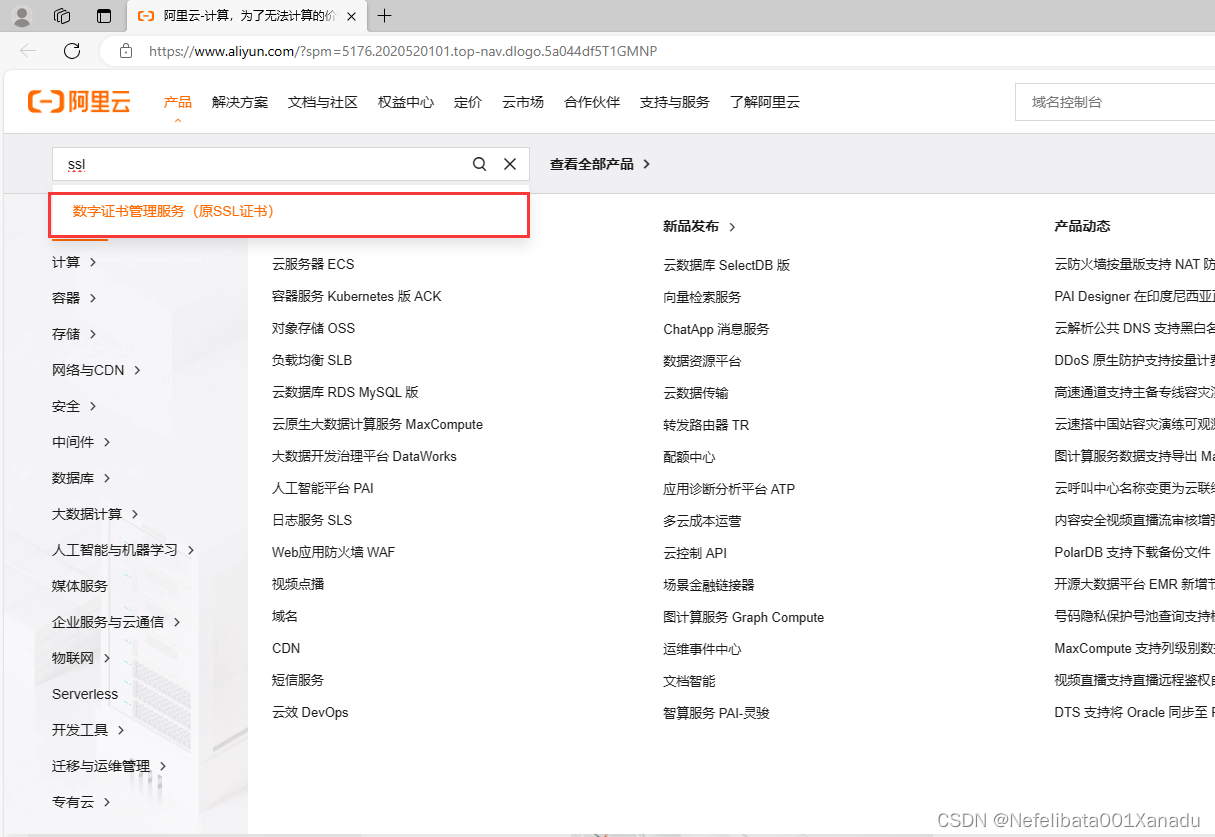
Task: Open the 权益中心 menu
Action: point(406,102)
